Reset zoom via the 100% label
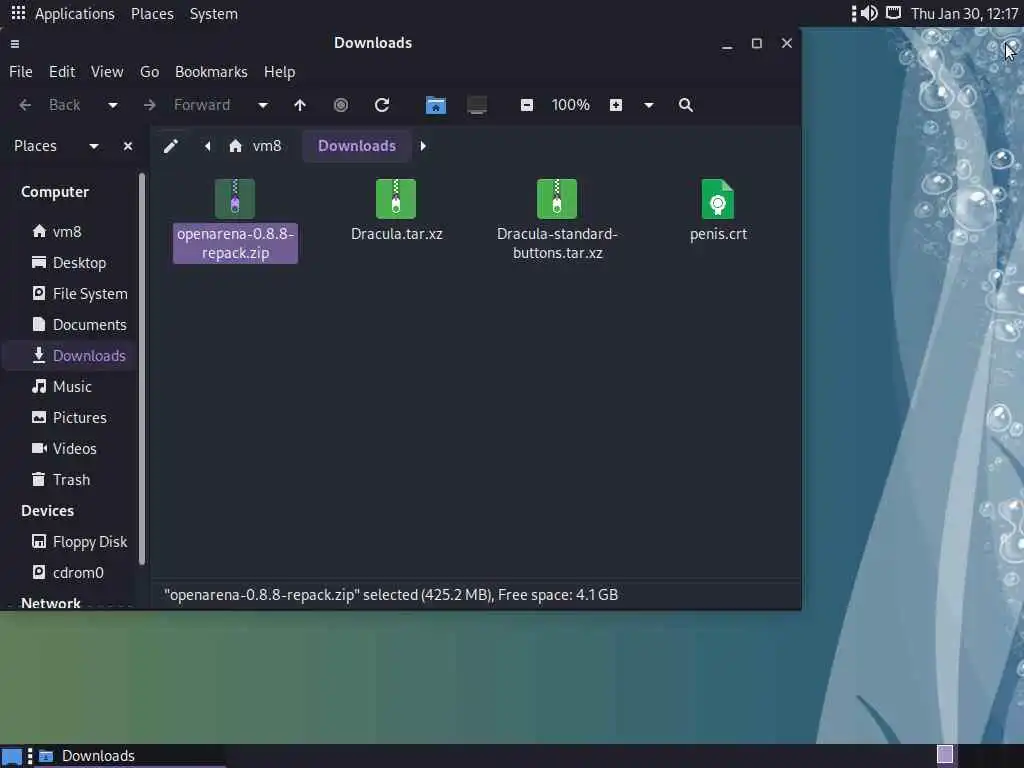The width and height of the screenshot is (1024, 768). point(571,105)
